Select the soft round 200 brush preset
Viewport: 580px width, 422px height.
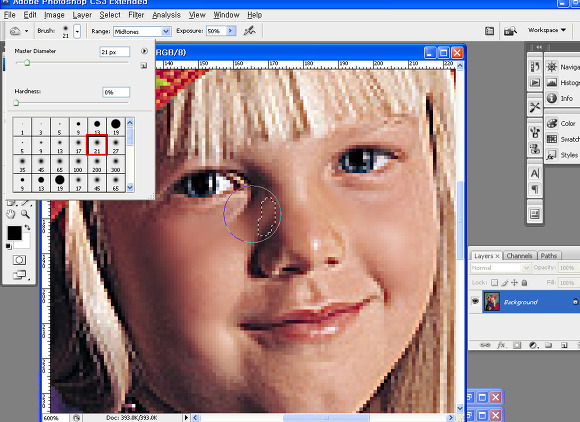(97, 164)
